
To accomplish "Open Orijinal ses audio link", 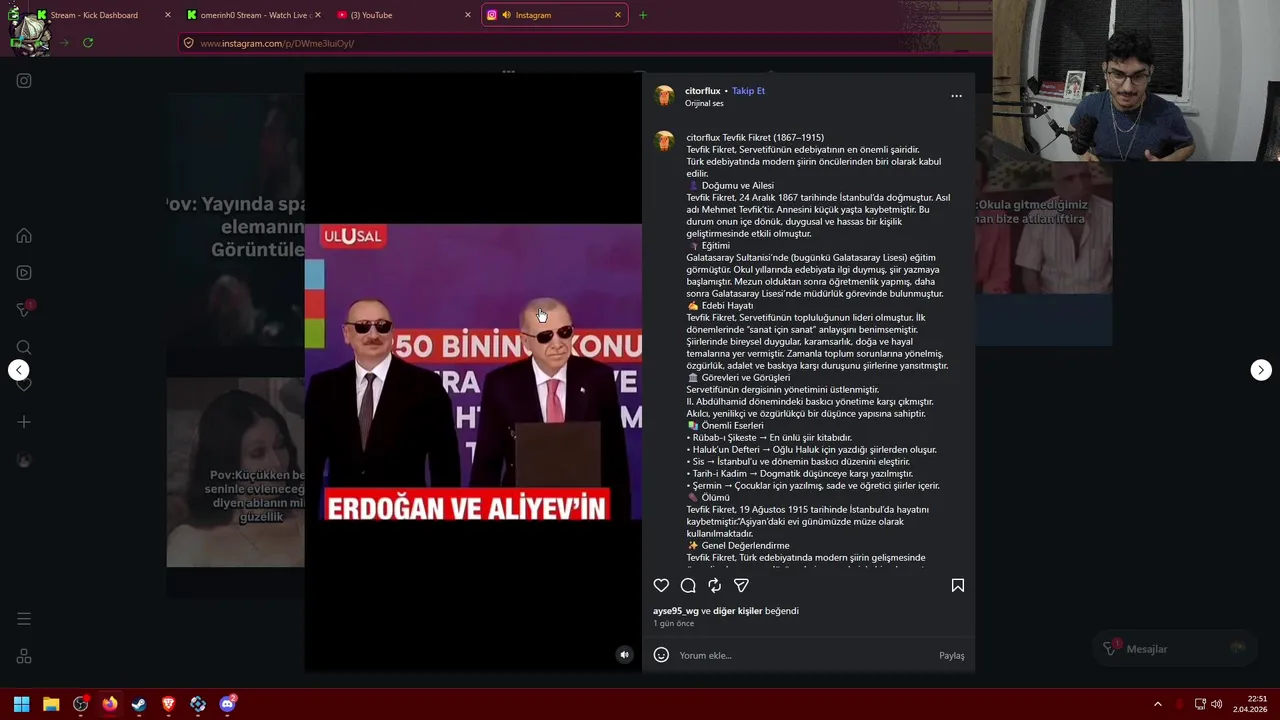I will coord(704,104).
